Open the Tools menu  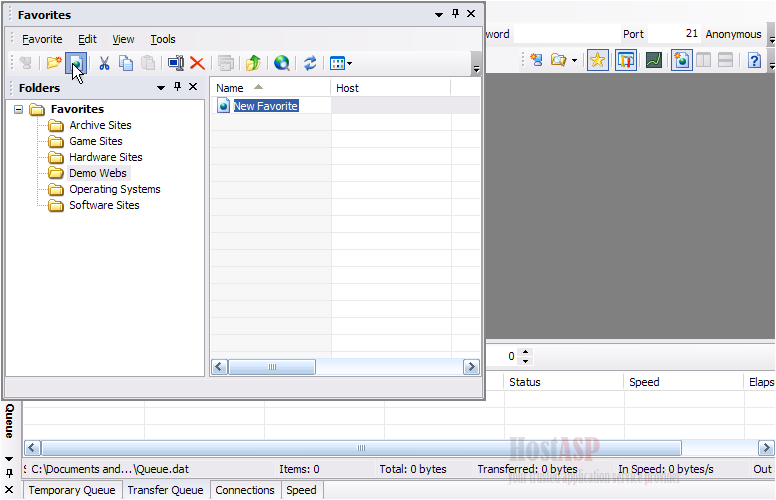pyautogui.click(x=163, y=39)
